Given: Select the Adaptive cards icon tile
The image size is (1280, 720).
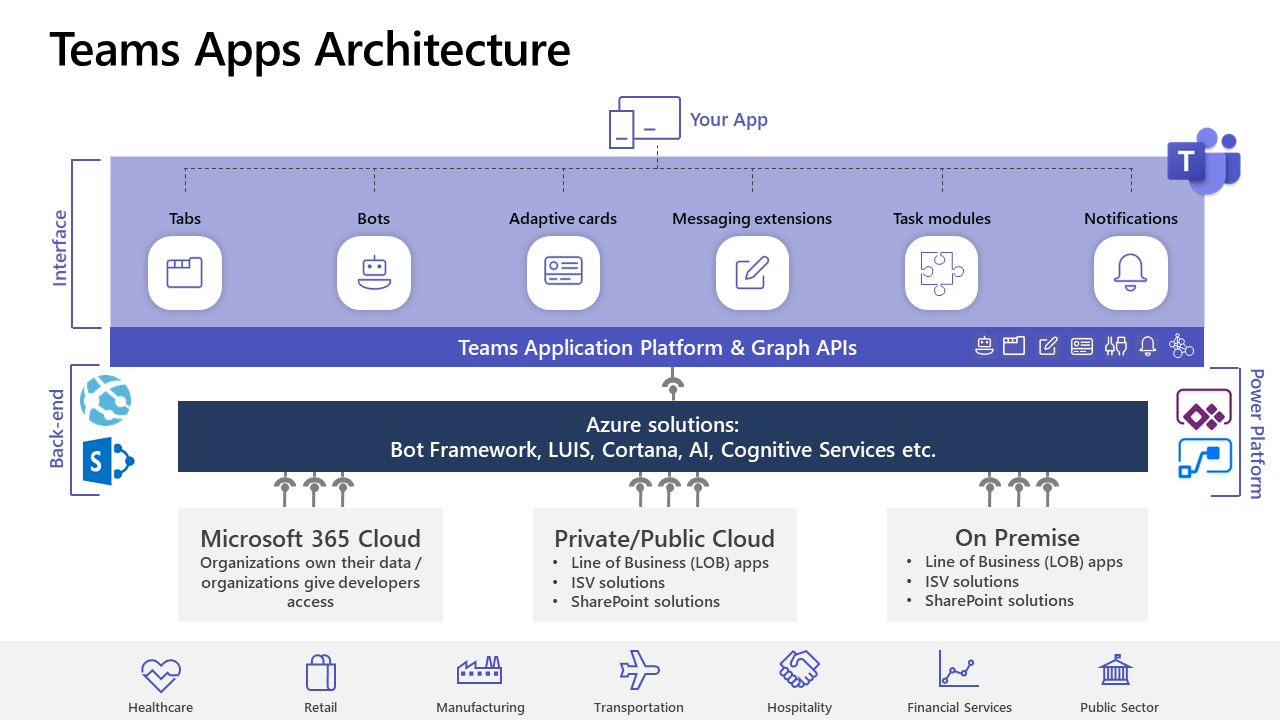Looking at the screenshot, I should point(564,273).
